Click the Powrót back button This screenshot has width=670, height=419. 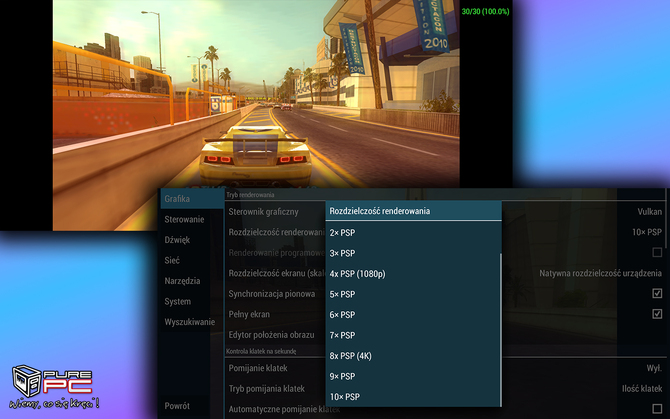pos(177,406)
